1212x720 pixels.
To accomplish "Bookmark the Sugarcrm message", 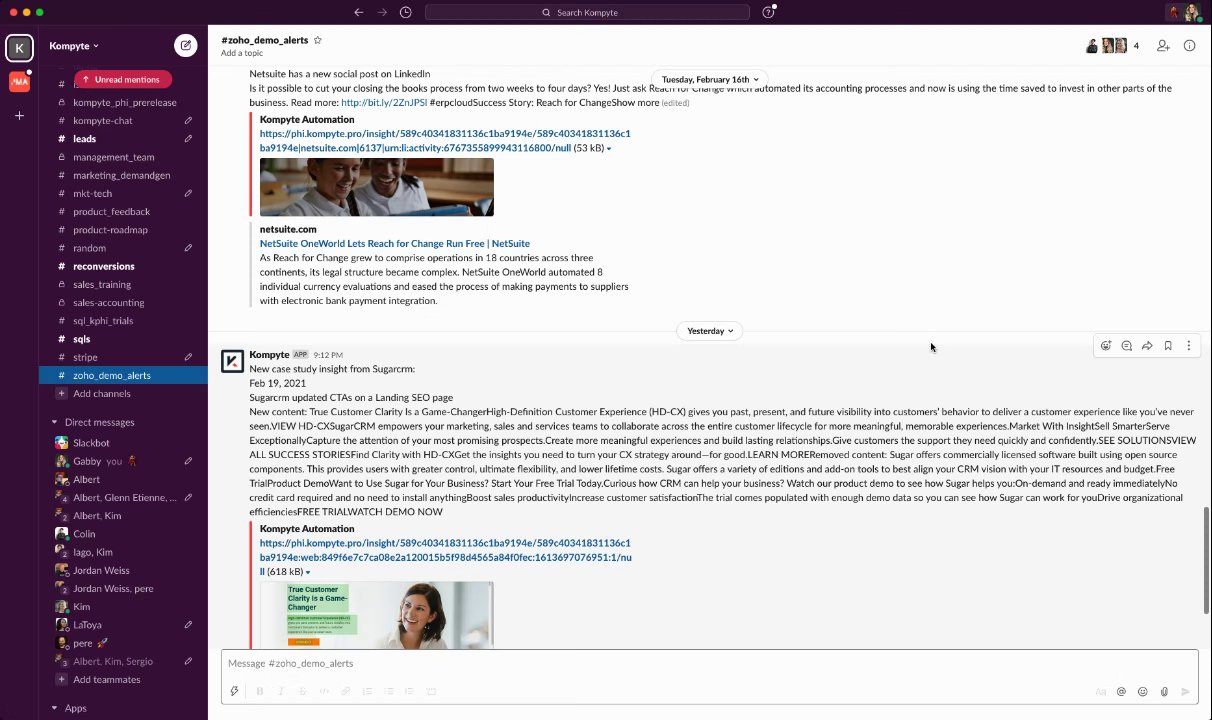I will click(1168, 346).
